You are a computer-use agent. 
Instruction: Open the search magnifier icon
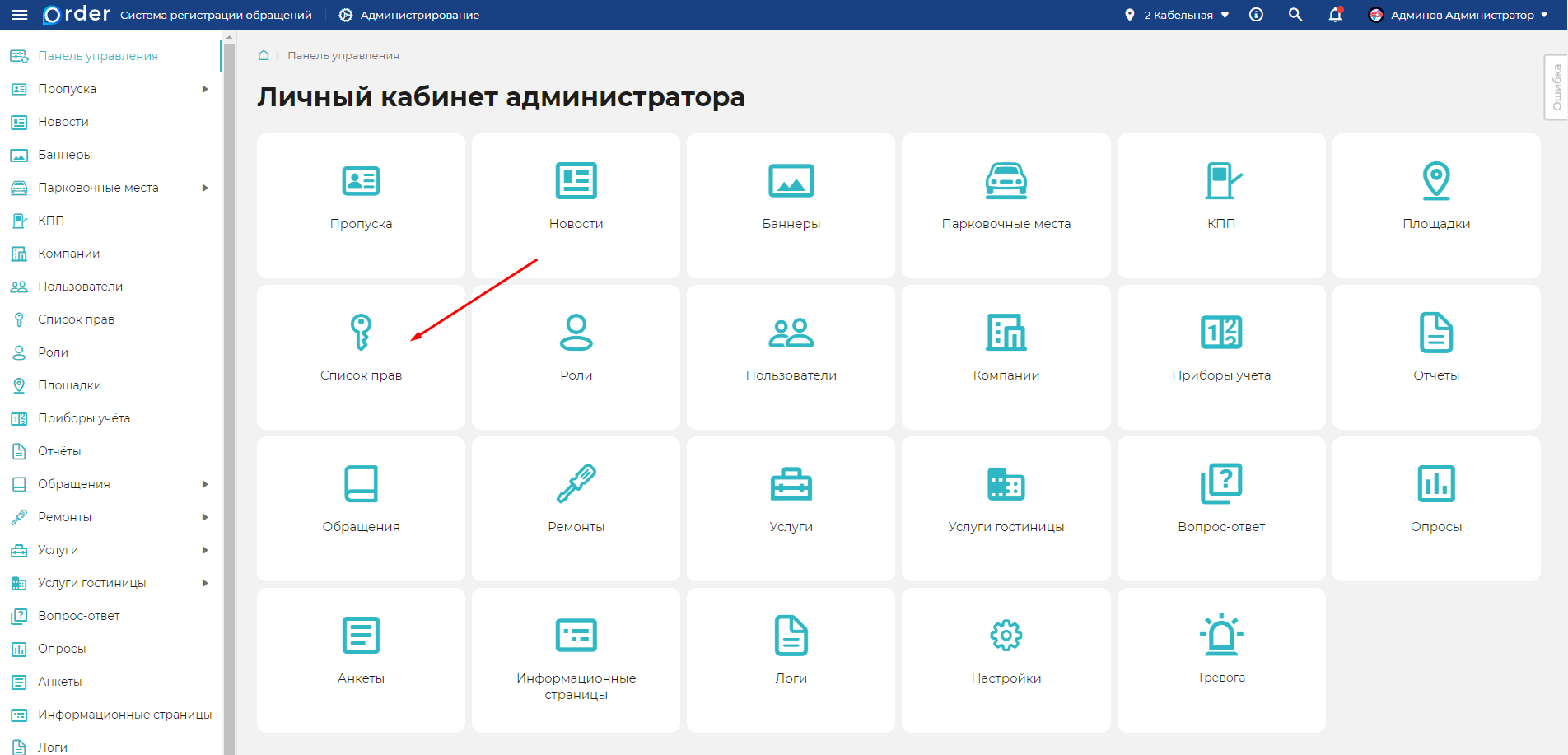tap(1295, 15)
